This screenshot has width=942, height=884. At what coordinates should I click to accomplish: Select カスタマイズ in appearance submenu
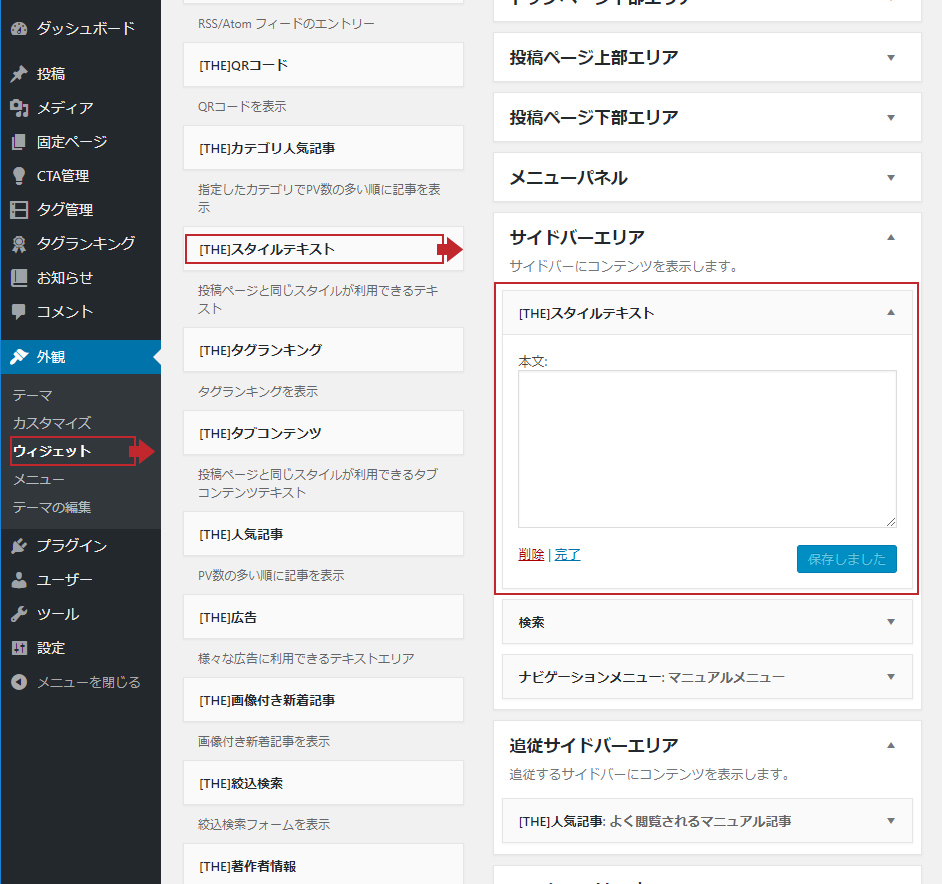point(52,423)
